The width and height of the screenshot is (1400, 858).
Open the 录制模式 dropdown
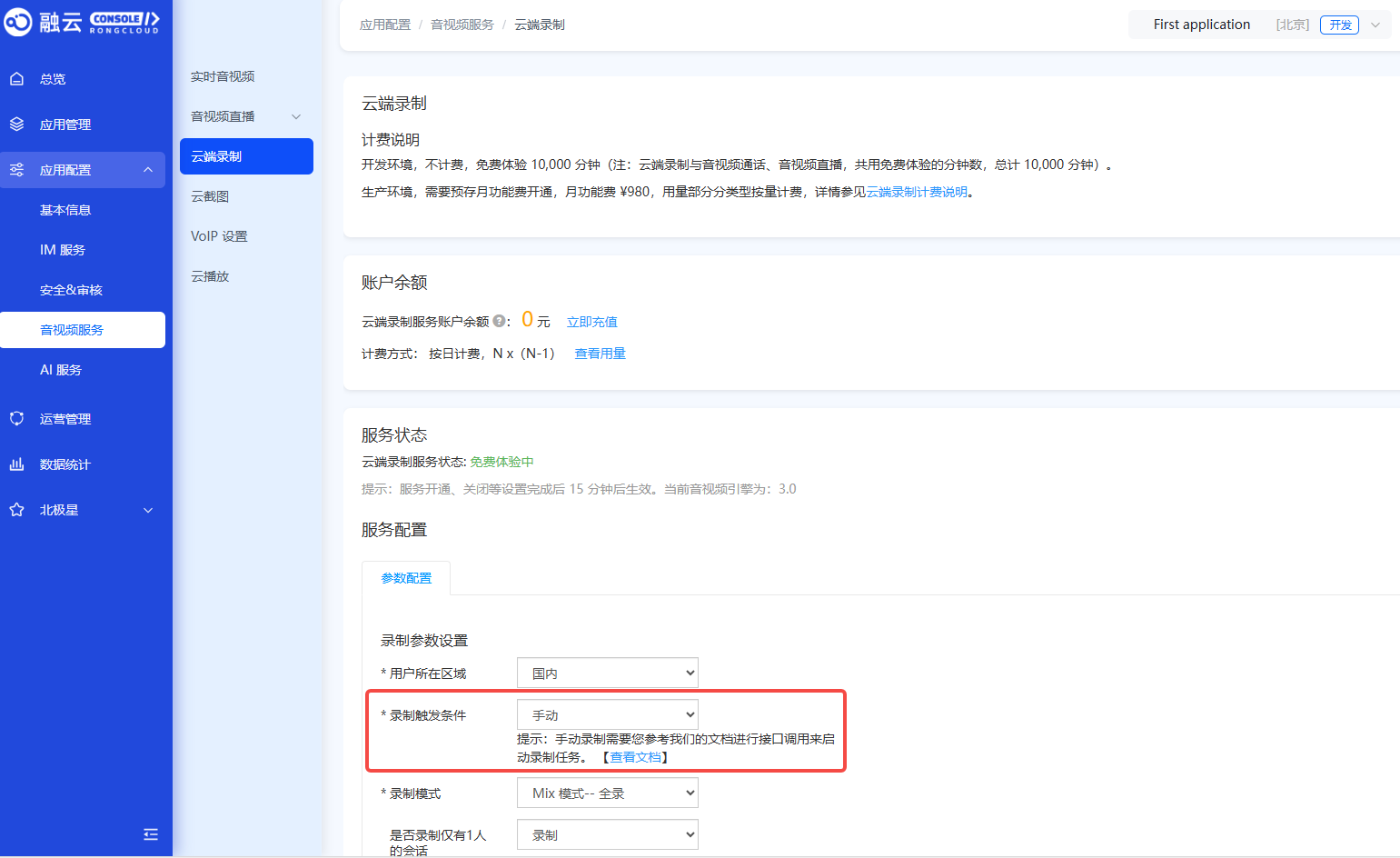[x=607, y=793]
